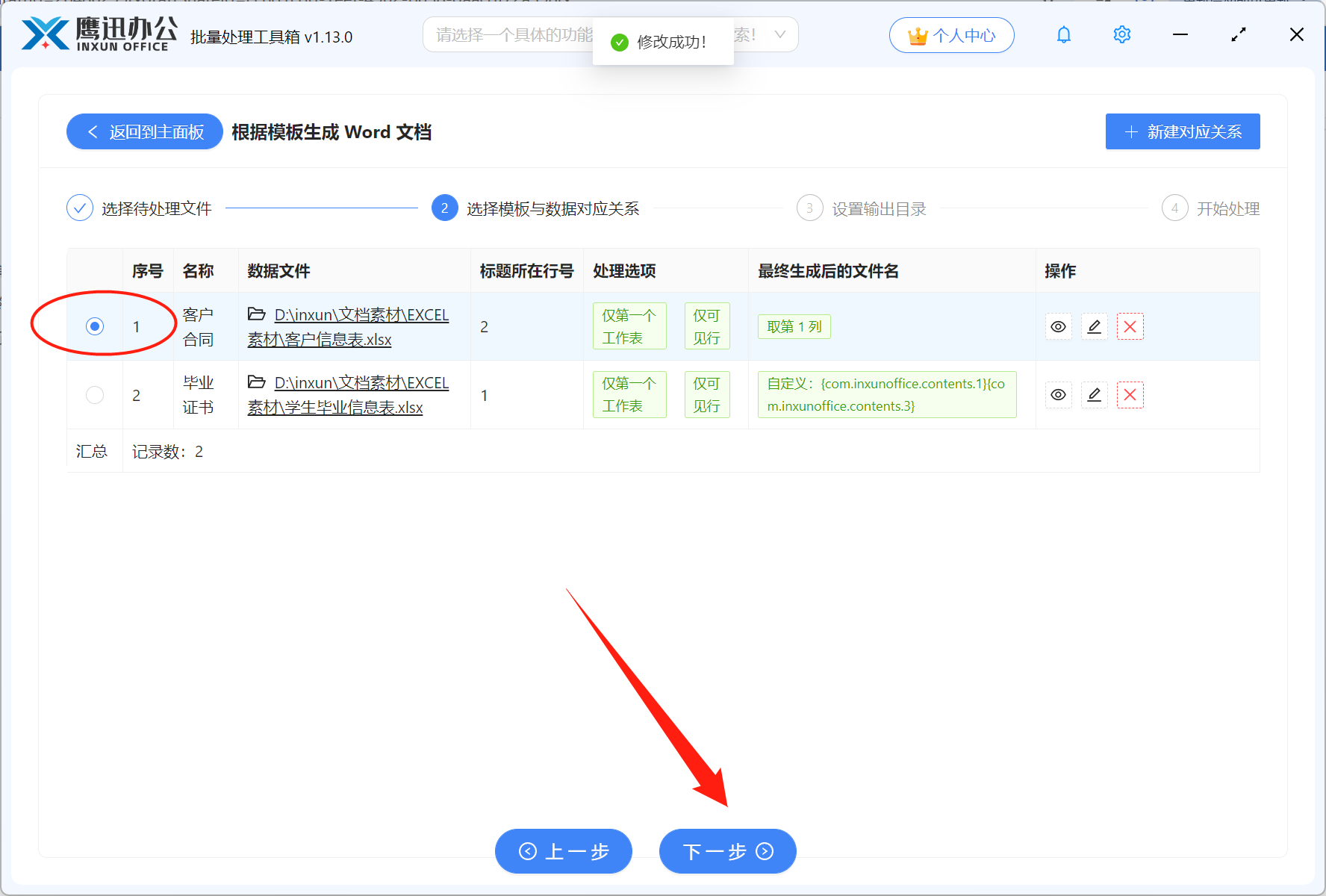Preview the 毕业证书 record with the eye icon
1326x896 pixels.
pos(1058,394)
